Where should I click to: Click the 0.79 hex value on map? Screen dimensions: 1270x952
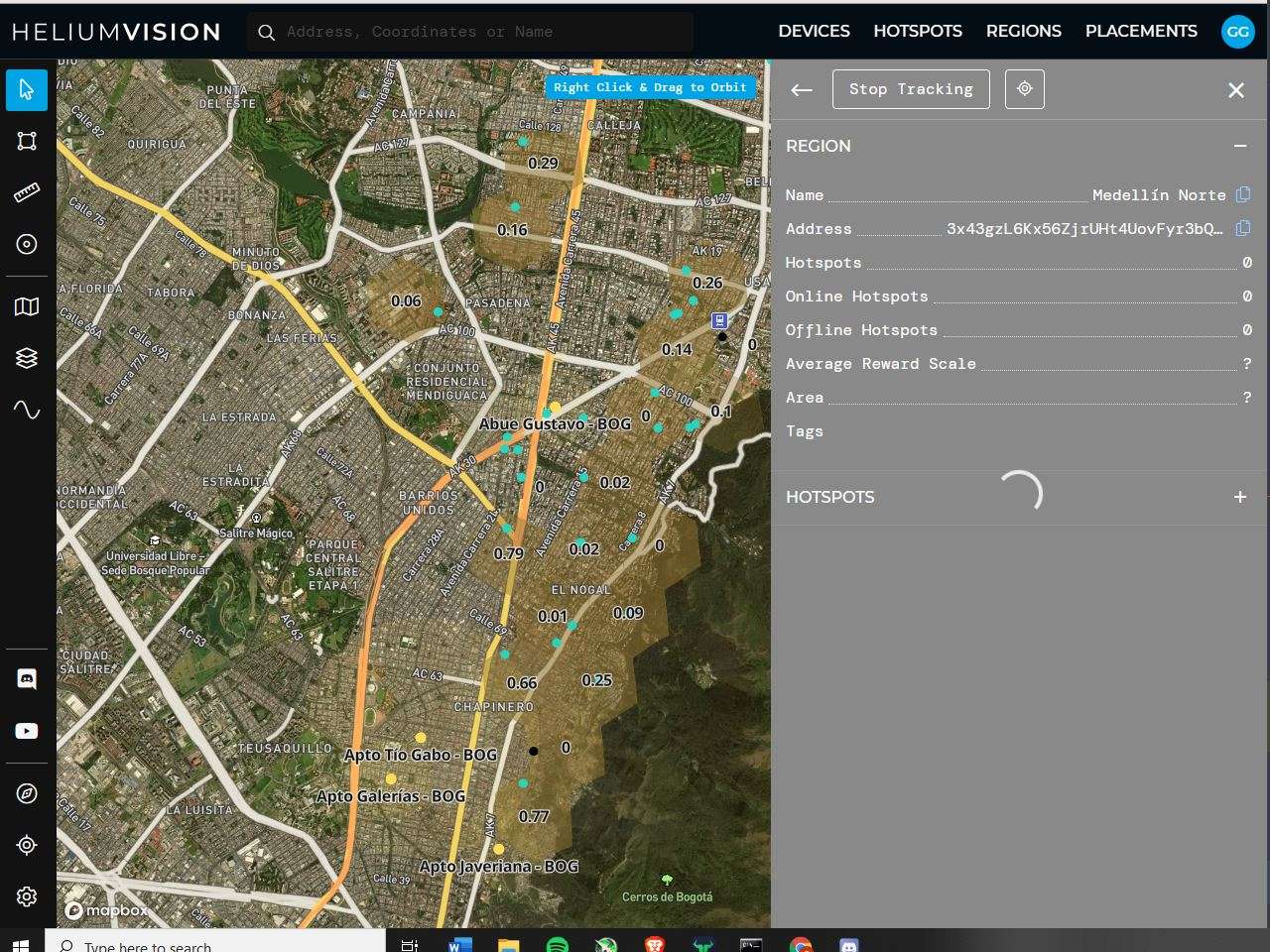click(509, 553)
